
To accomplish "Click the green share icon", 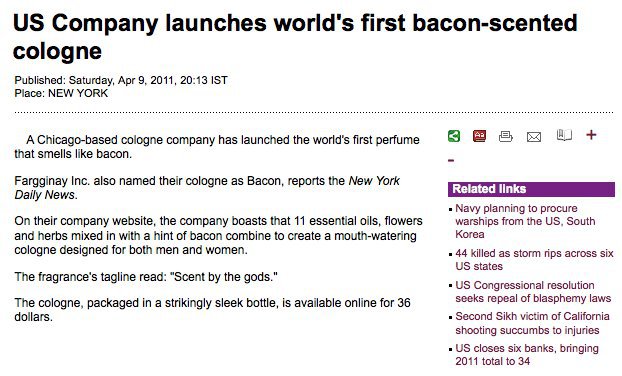I will (x=454, y=136).
